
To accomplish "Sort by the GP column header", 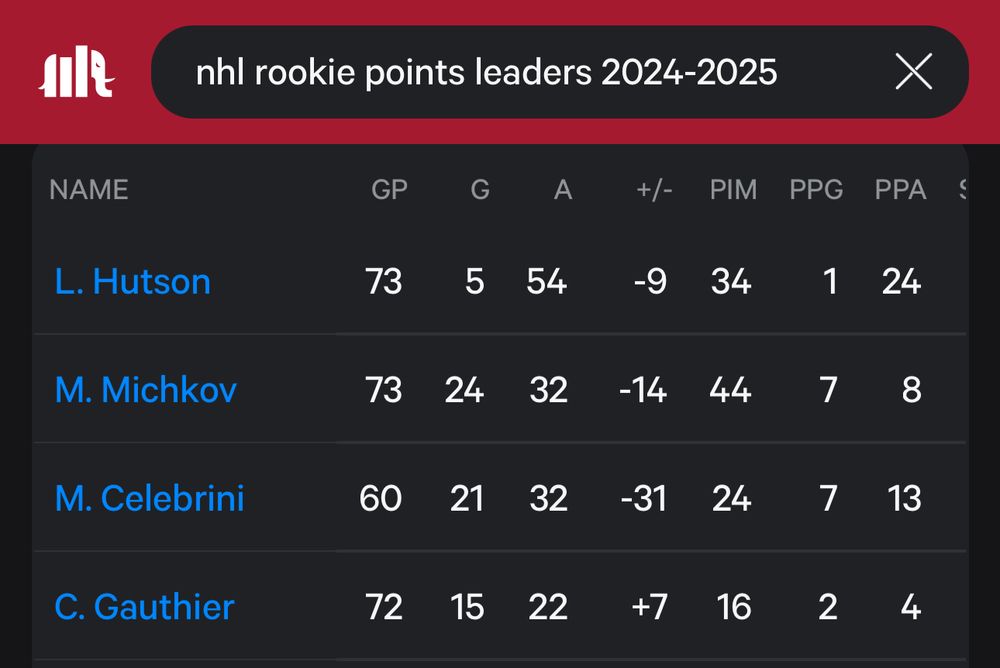I will tap(389, 189).
